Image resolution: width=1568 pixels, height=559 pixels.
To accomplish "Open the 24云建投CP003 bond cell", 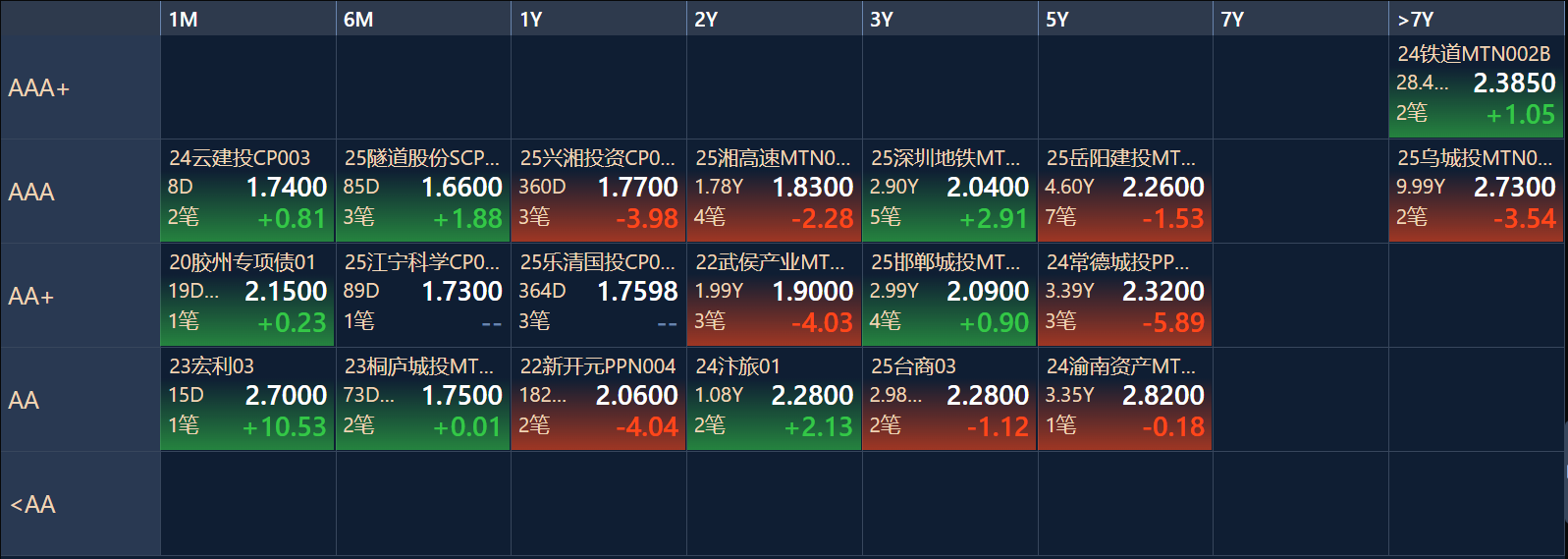I will point(247,191).
